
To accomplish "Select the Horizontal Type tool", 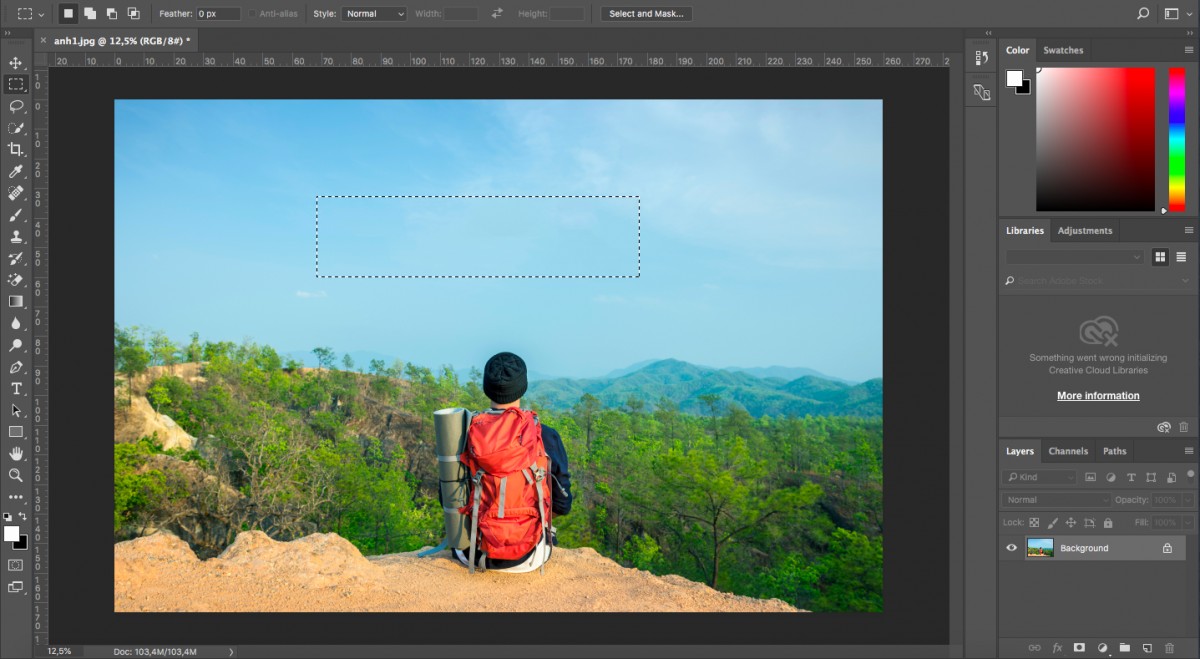I will 16,389.
